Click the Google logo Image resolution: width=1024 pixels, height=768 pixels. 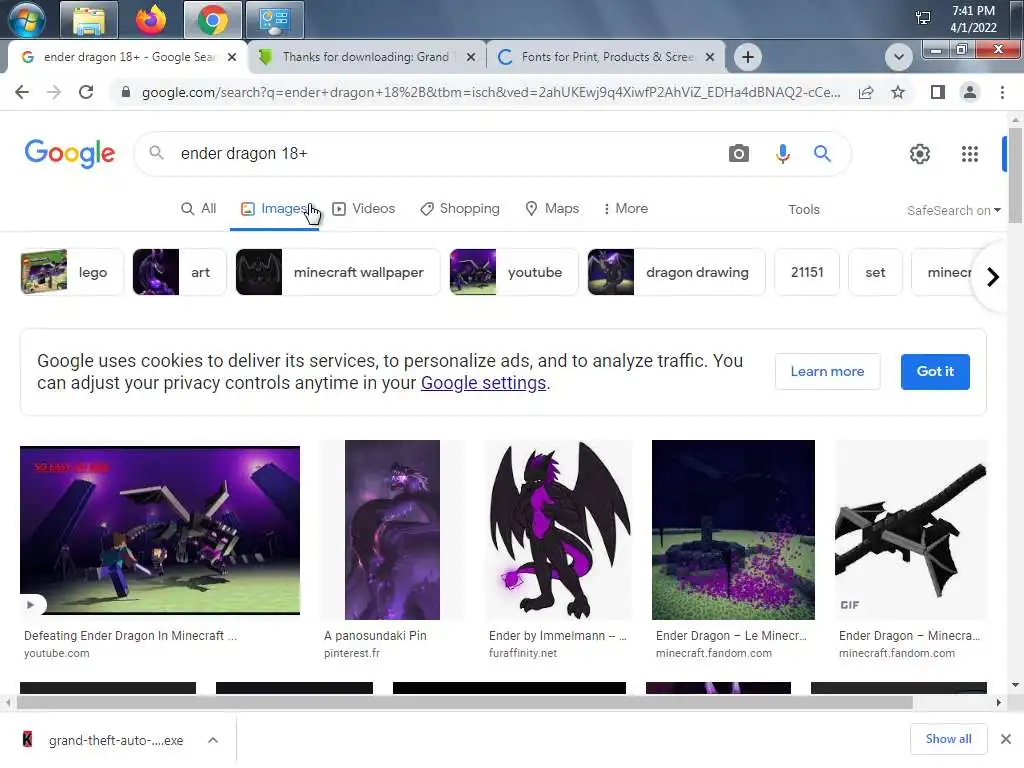click(70, 153)
